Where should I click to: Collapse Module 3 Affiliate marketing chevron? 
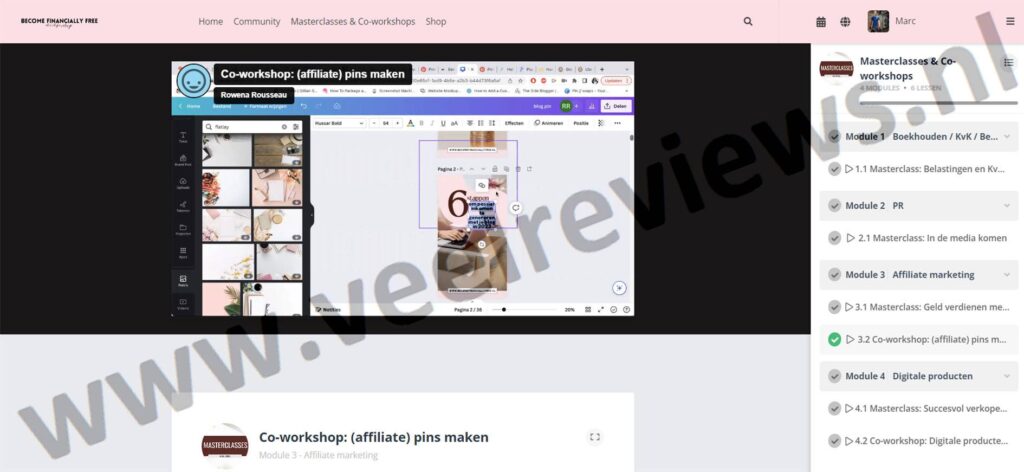click(1007, 275)
